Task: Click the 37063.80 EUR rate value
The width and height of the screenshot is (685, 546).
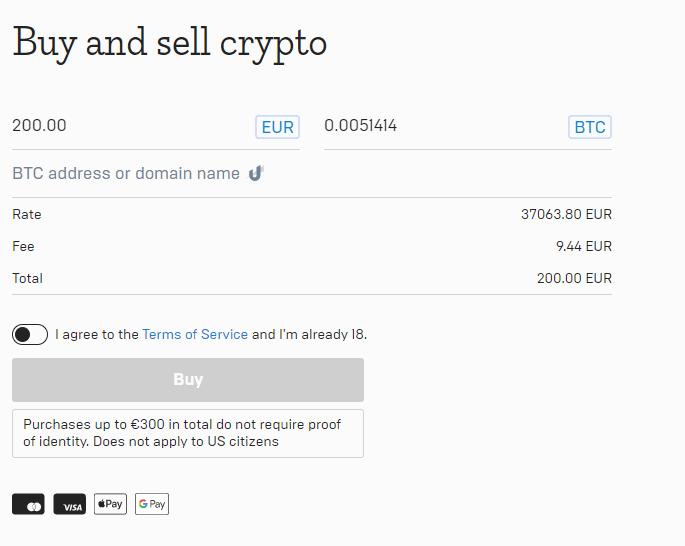Action: tap(566, 214)
